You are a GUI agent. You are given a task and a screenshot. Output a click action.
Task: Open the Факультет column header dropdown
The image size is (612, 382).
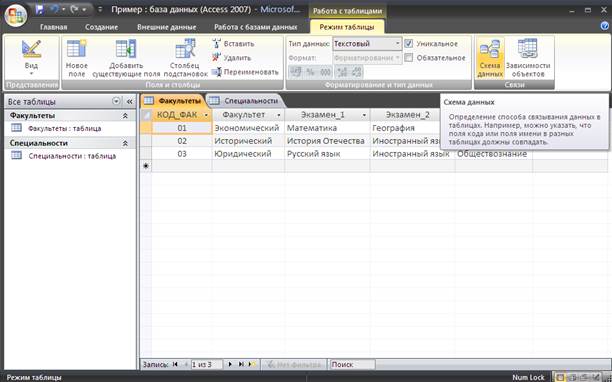point(279,115)
